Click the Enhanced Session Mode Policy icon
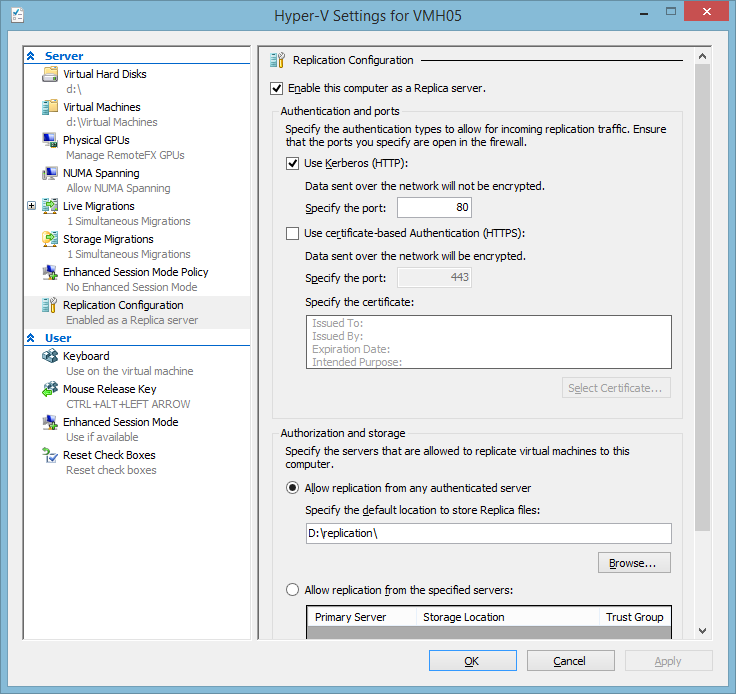 [50, 273]
